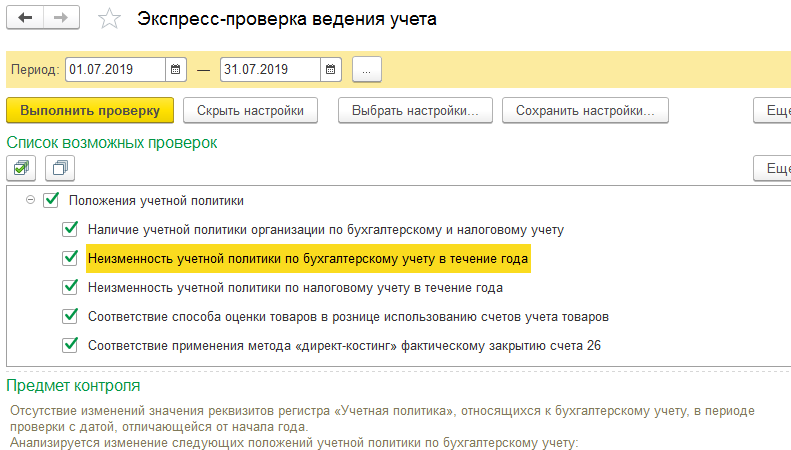Add page to favorites with star icon

click(110, 20)
